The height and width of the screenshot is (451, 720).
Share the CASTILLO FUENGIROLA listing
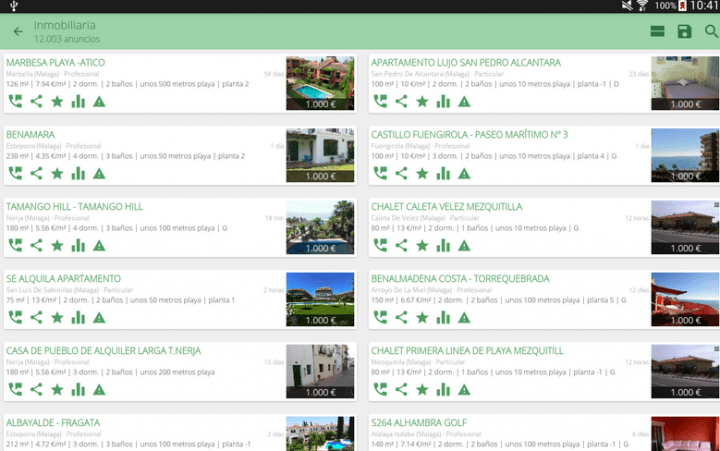click(401, 173)
